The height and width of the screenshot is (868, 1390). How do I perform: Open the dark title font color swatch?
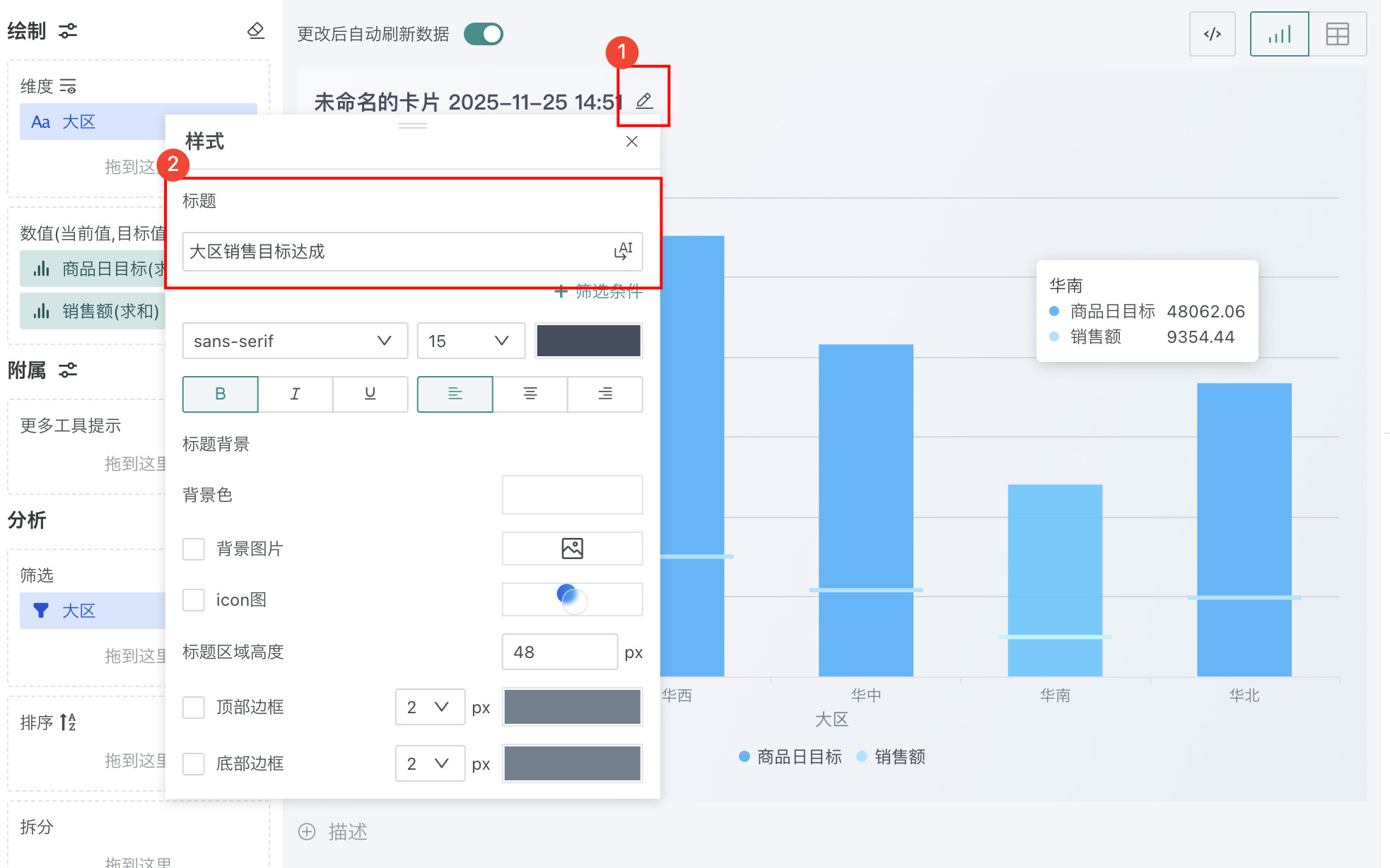pos(588,341)
